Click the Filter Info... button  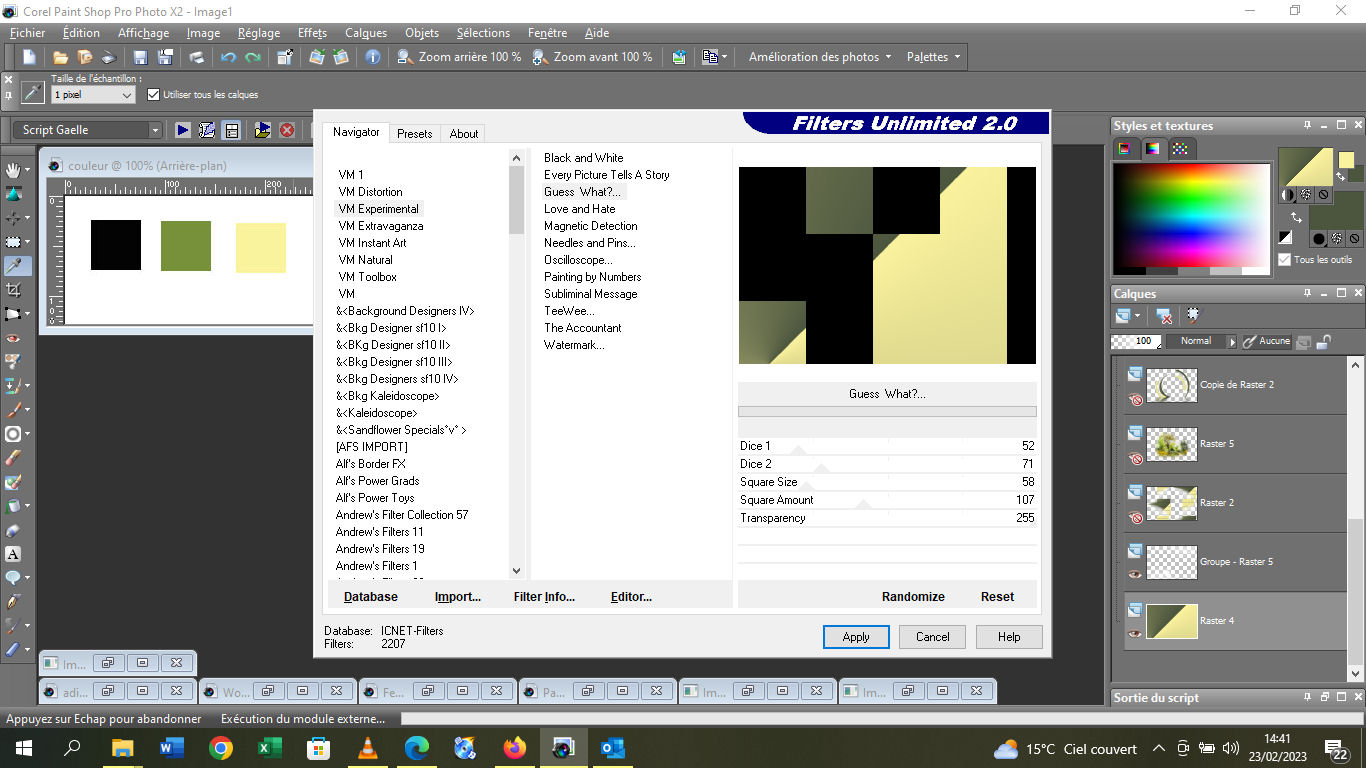pos(544,597)
